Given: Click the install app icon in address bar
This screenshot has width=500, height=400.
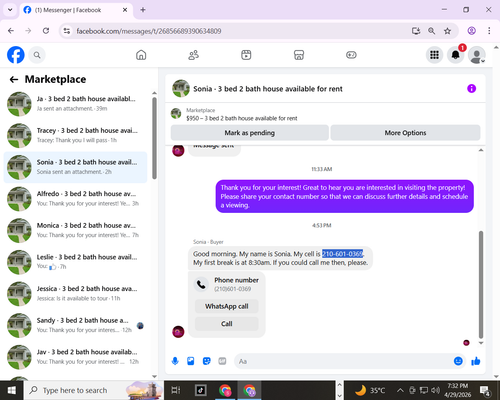Looking at the screenshot, I should [416, 31].
